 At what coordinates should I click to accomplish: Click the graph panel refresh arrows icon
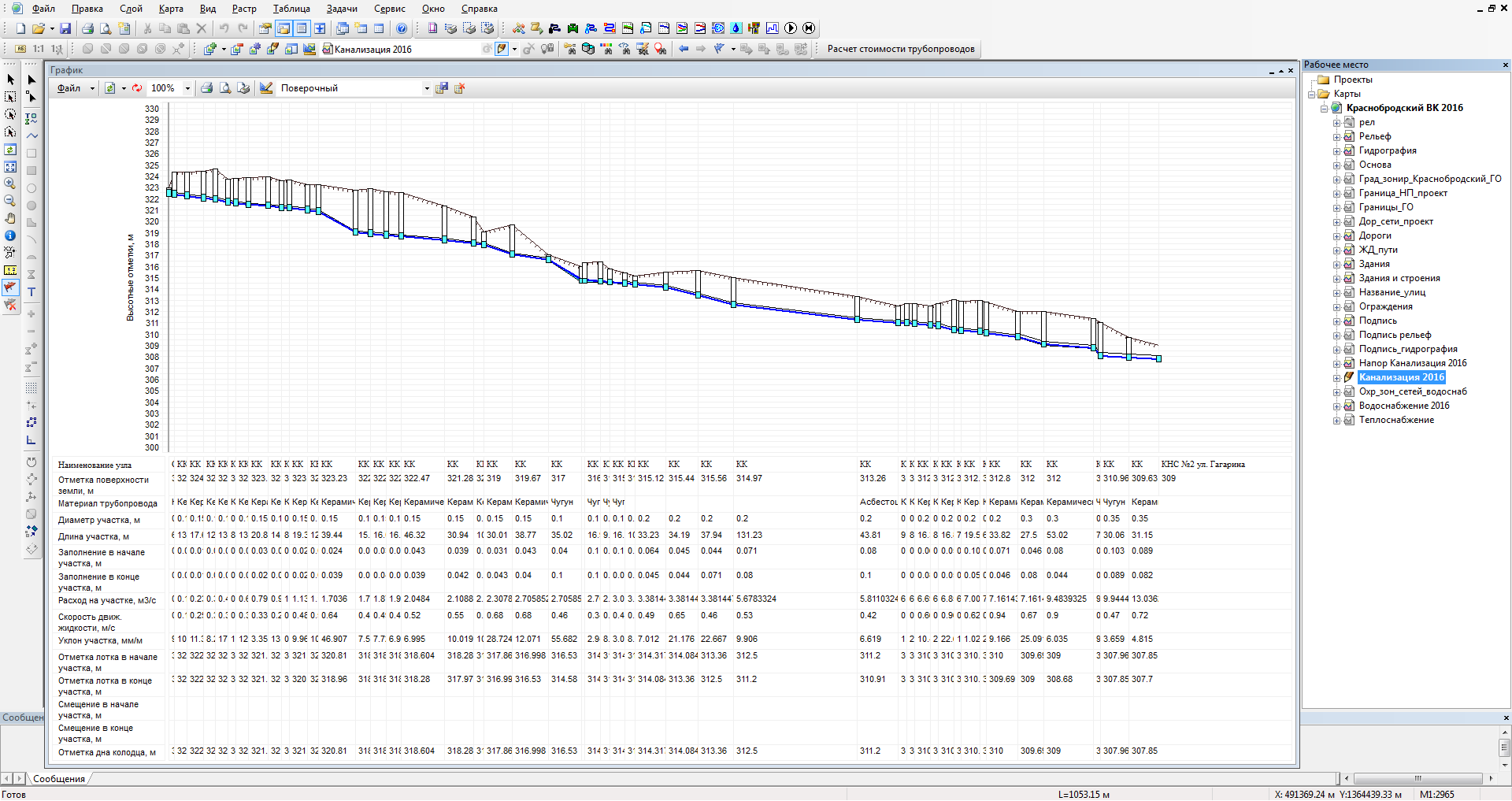click(x=137, y=88)
